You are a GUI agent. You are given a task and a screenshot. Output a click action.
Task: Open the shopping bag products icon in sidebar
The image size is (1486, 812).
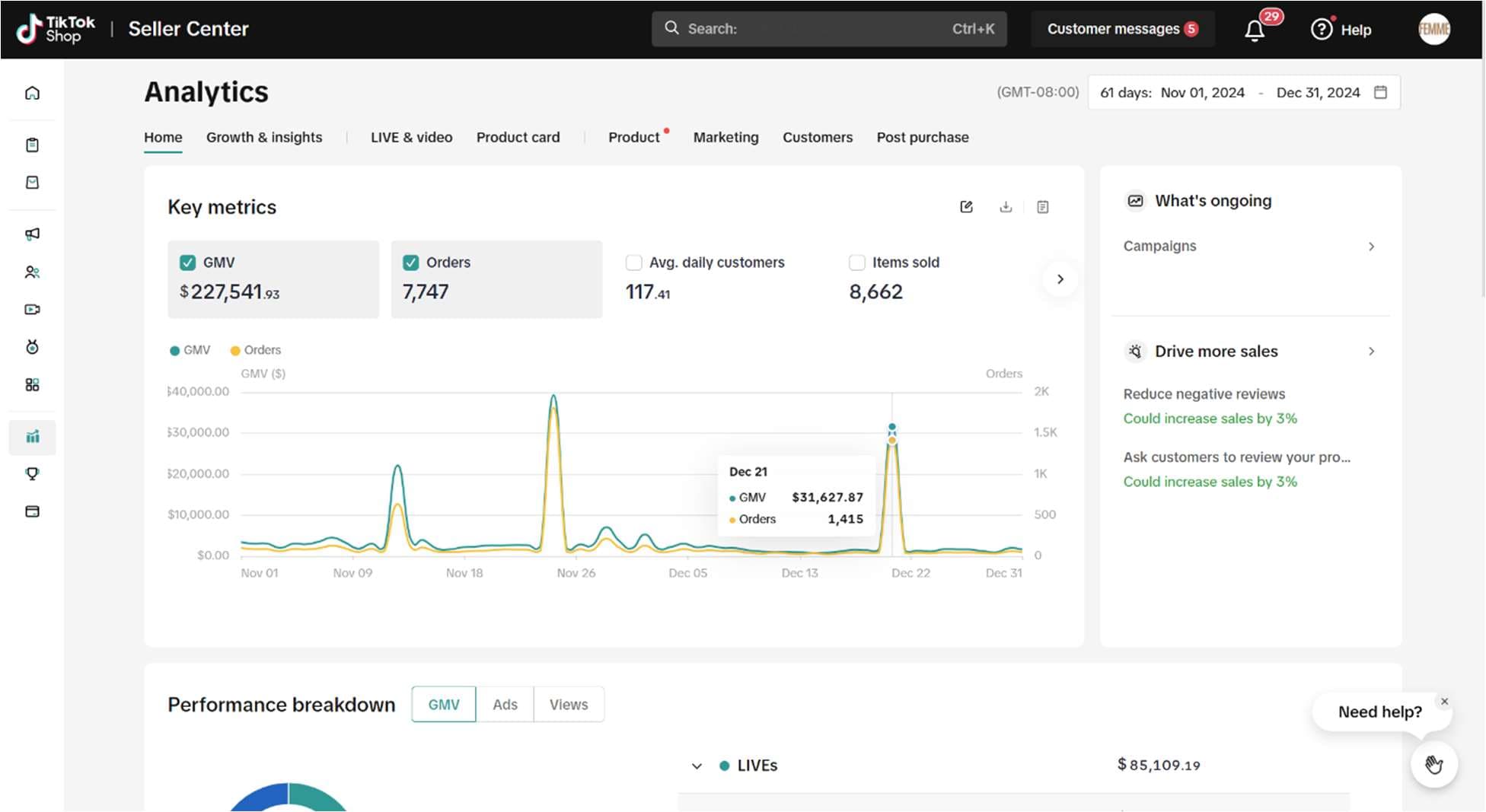pos(32,182)
